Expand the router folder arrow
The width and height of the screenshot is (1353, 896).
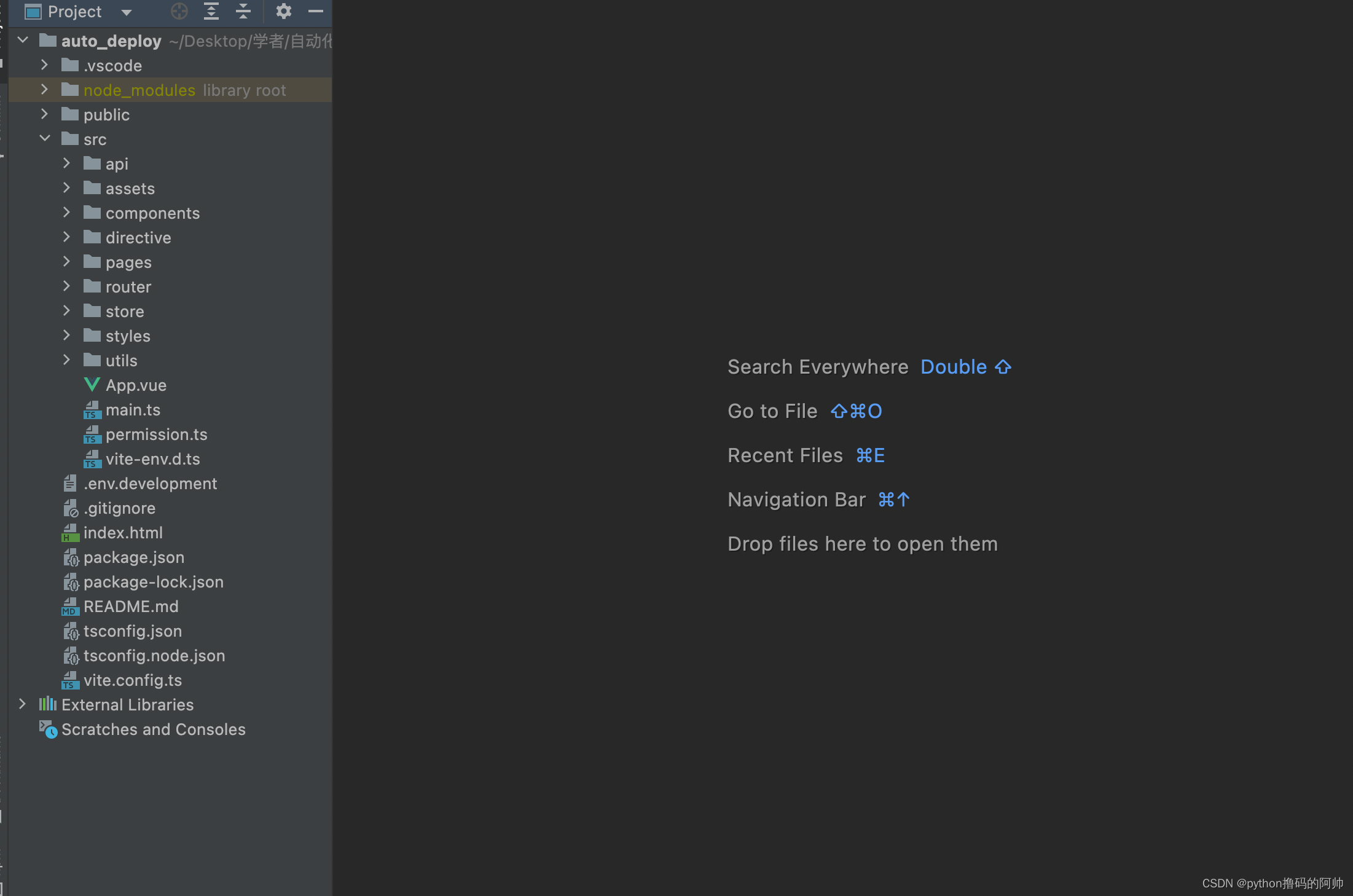click(66, 286)
